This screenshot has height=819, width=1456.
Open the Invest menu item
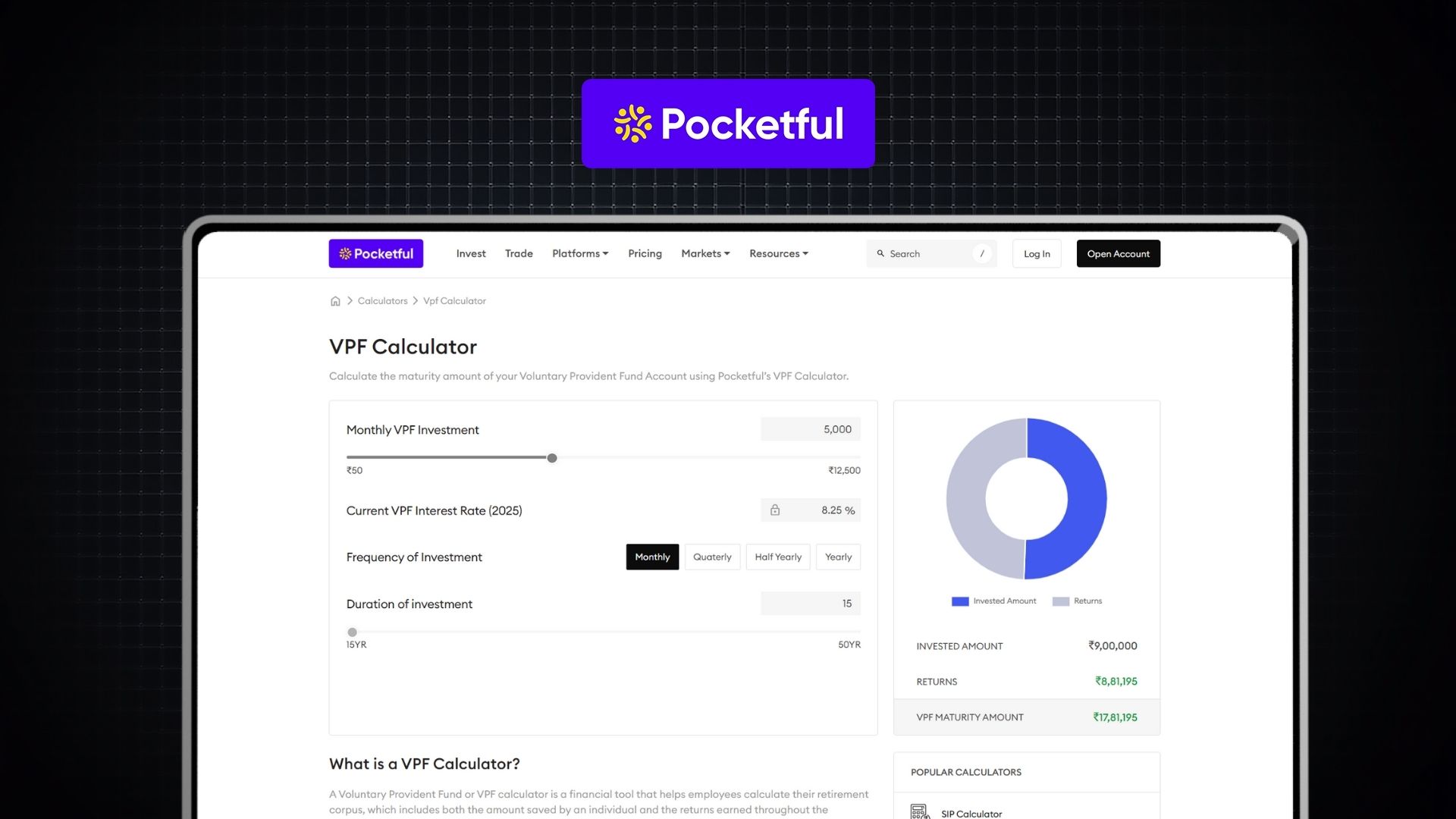click(471, 254)
